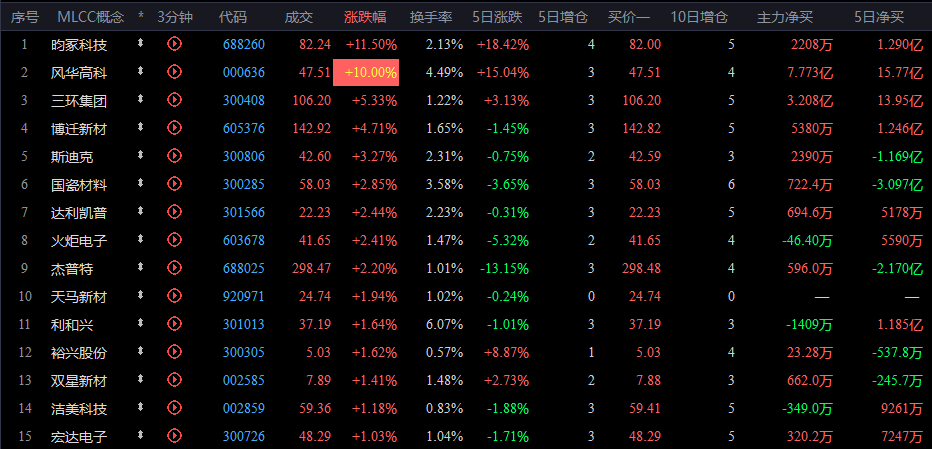The height and width of the screenshot is (449, 932).
Task: Open stock code 688260 link
Action: tap(244, 45)
